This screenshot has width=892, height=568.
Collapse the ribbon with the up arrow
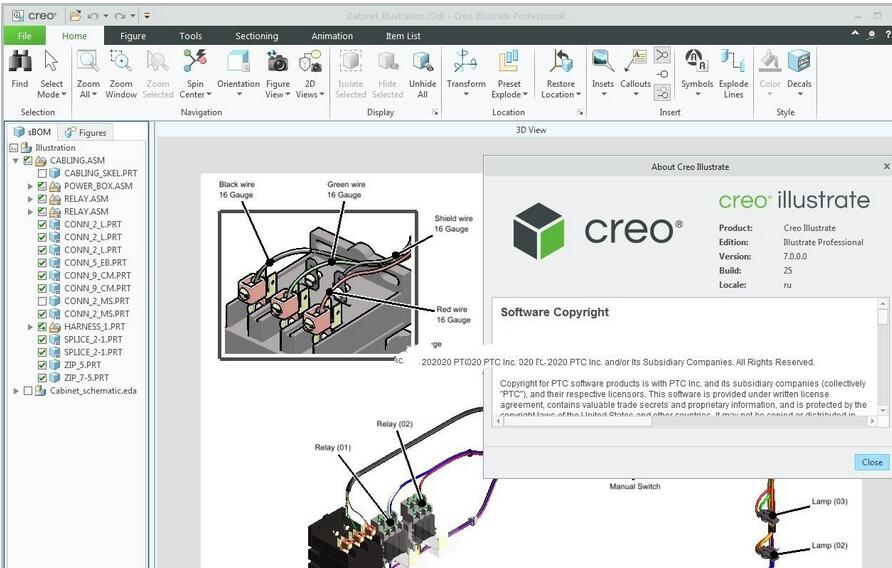(855, 34)
